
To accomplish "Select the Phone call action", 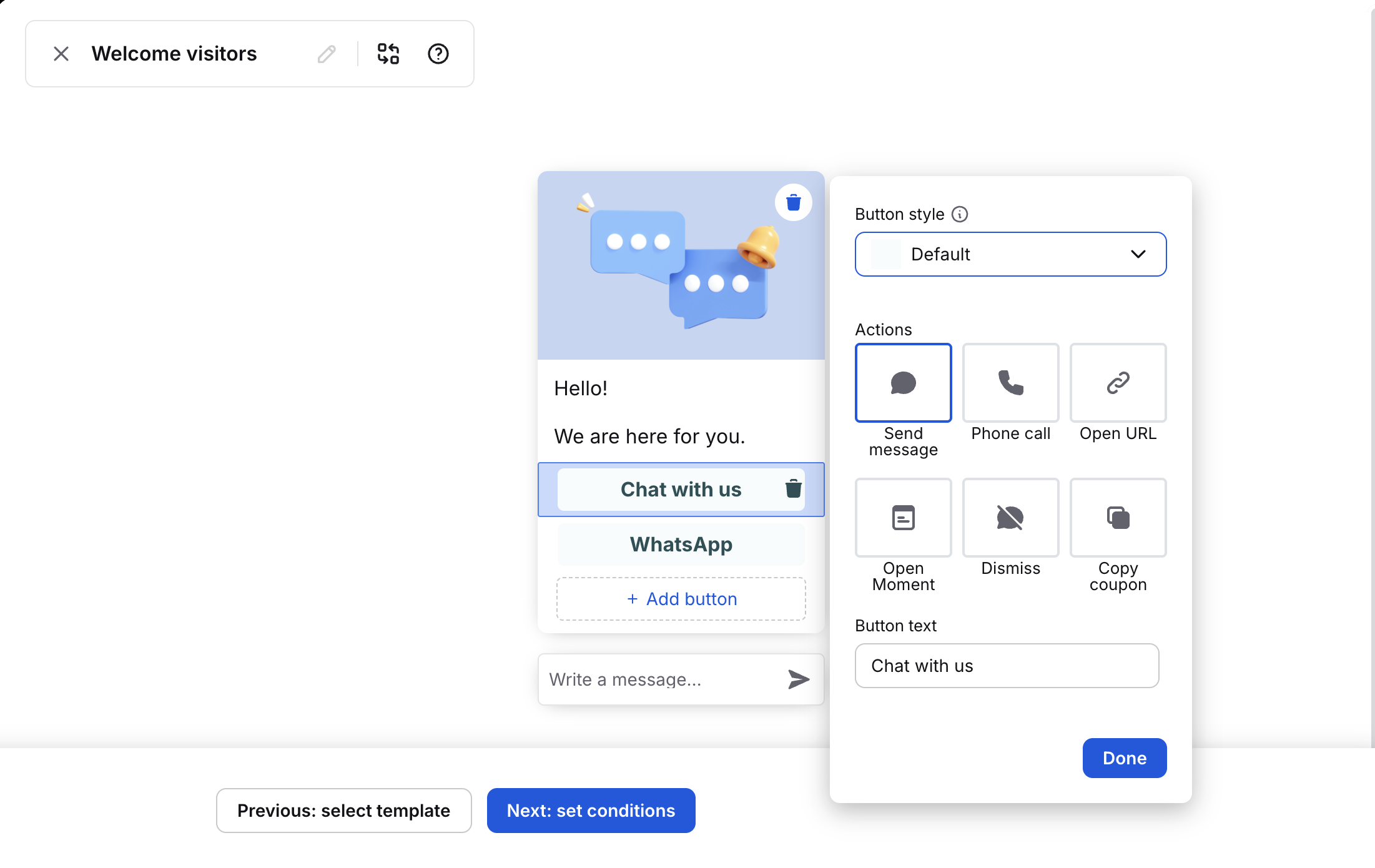I will [x=1010, y=383].
